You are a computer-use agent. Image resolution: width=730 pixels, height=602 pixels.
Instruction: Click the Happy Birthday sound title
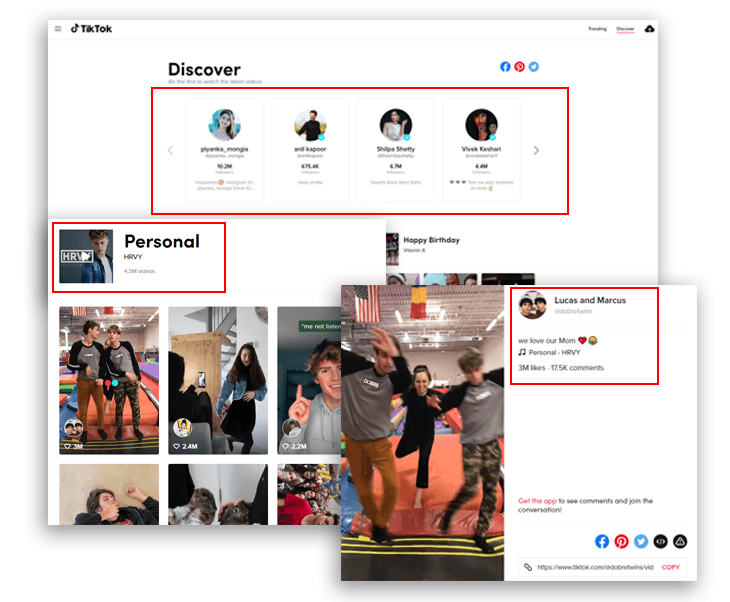pyautogui.click(x=432, y=240)
